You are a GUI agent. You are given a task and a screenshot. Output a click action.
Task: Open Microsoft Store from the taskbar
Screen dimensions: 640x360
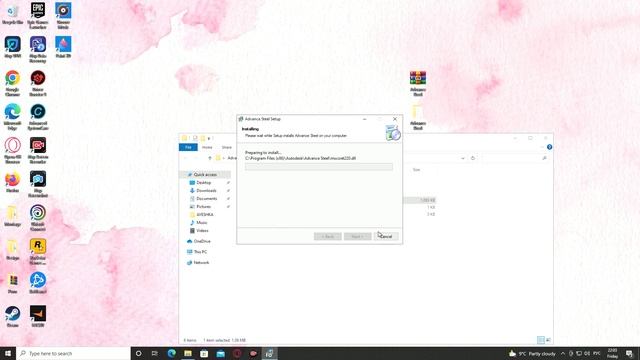(x=204, y=353)
